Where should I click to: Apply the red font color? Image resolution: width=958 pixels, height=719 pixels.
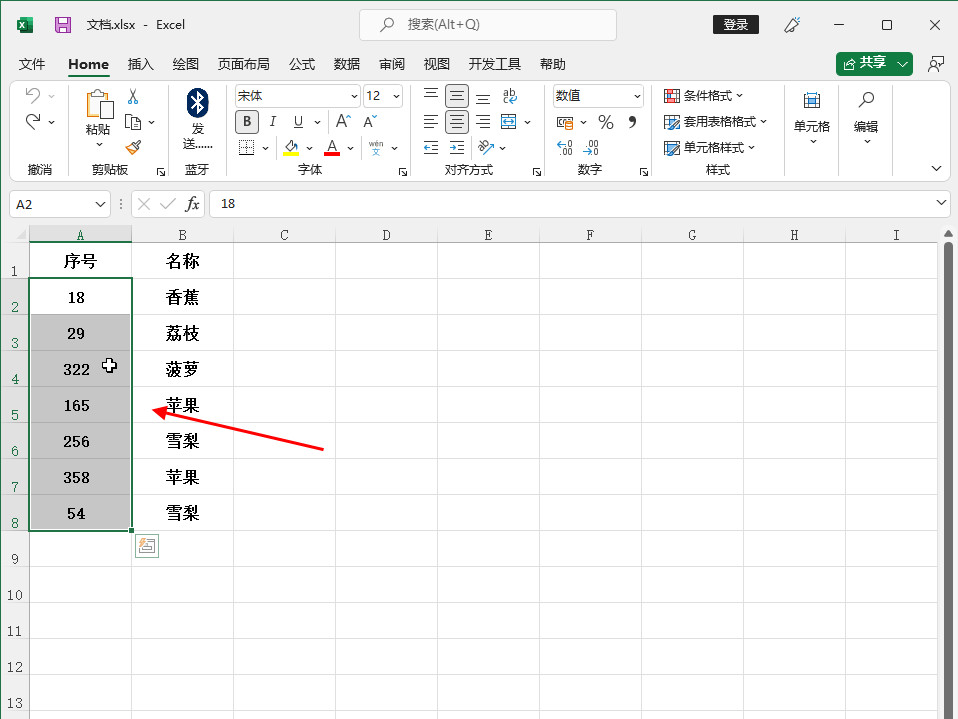click(x=332, y=147)
